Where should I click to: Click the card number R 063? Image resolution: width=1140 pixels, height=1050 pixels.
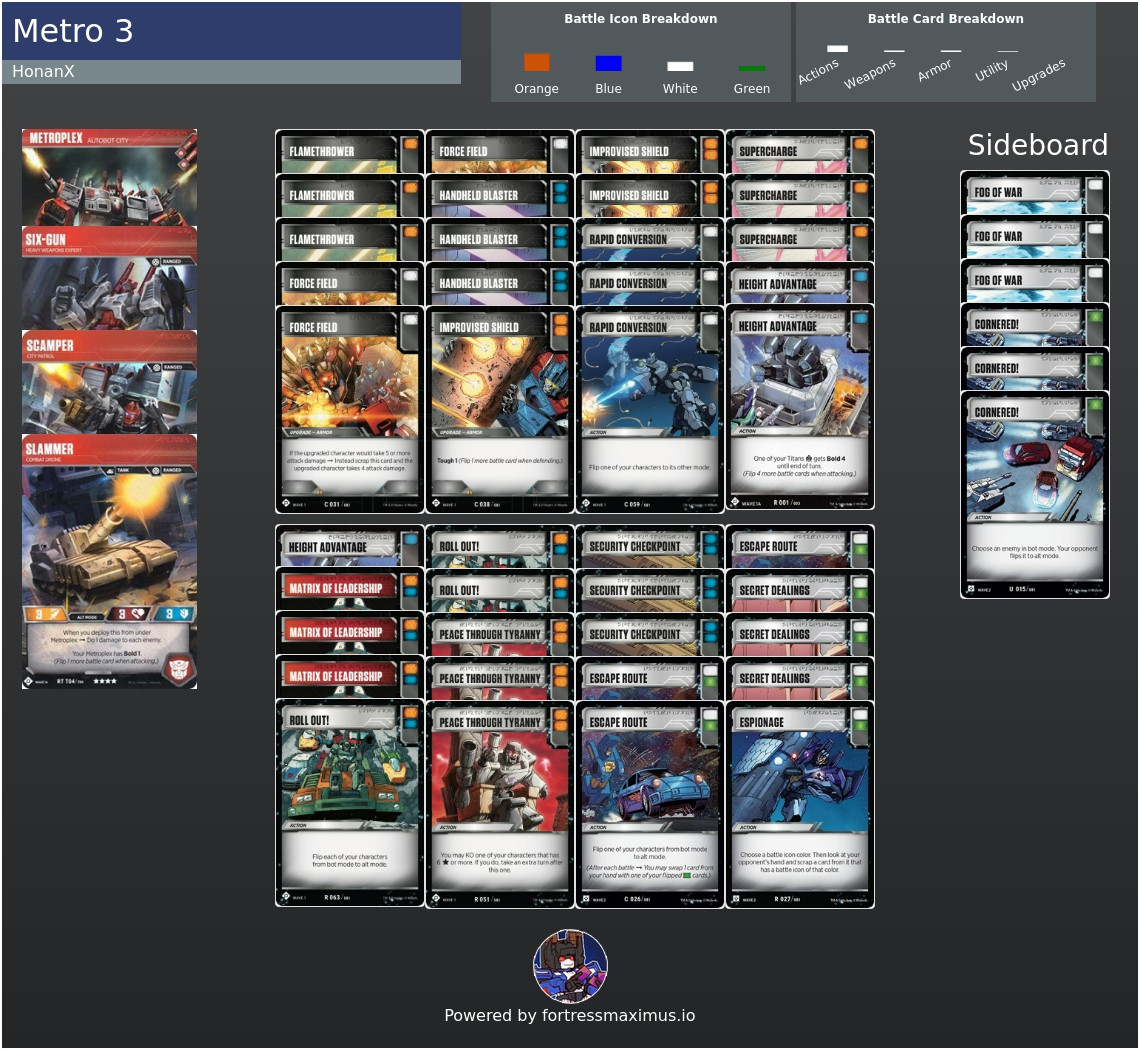(332, 897)
